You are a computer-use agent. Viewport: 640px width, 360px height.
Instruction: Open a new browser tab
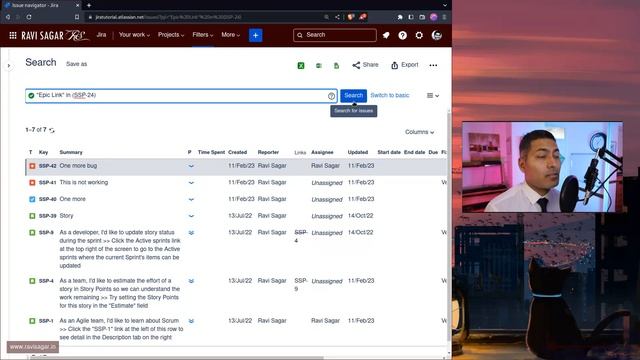click(89, 5)
